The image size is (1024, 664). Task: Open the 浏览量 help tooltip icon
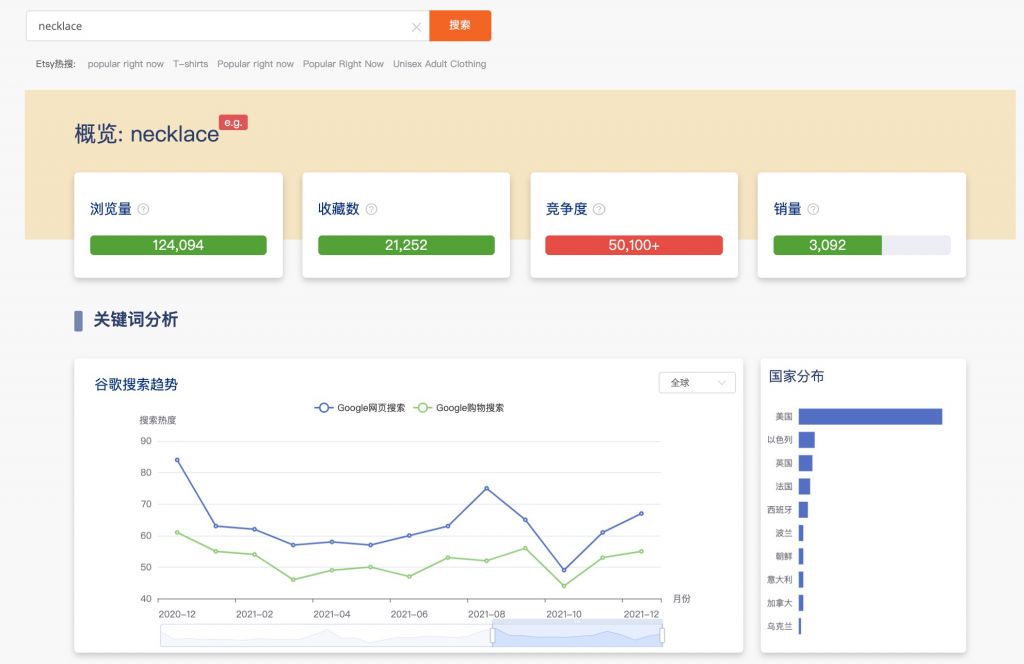(x=143, y=209)
